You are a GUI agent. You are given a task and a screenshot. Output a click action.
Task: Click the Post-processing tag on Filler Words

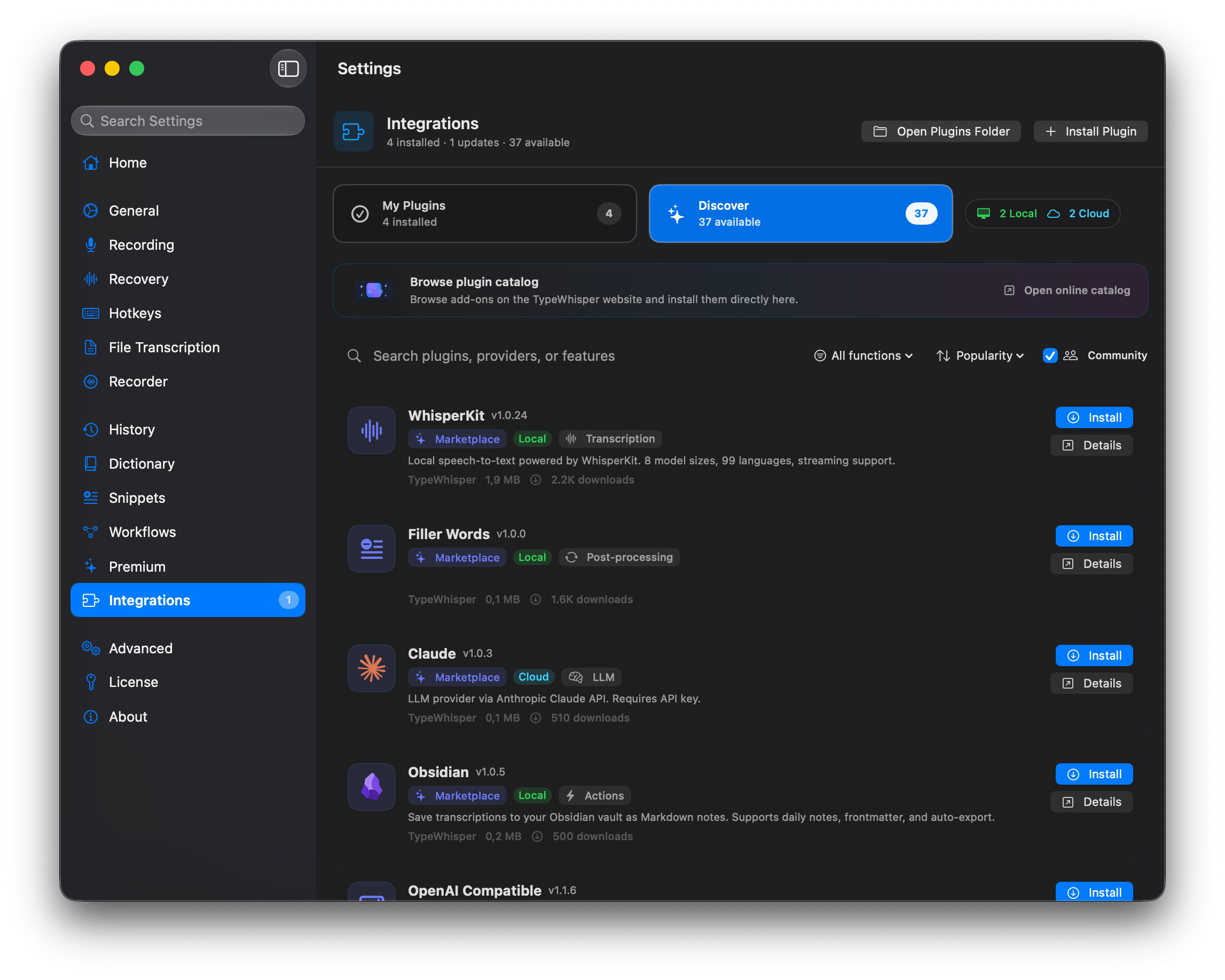619,558
